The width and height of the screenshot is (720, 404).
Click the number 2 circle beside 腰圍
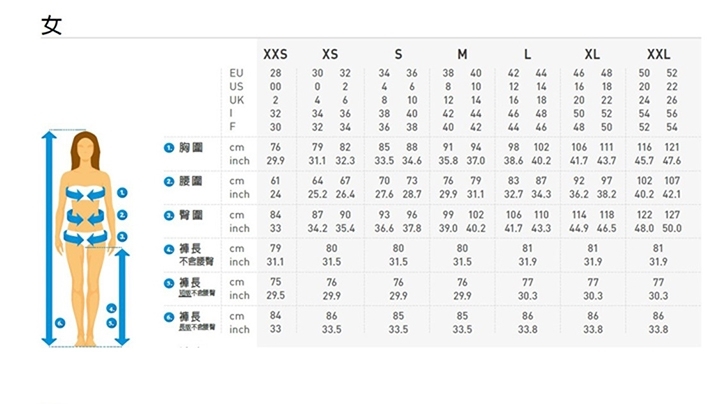point(170,181)
